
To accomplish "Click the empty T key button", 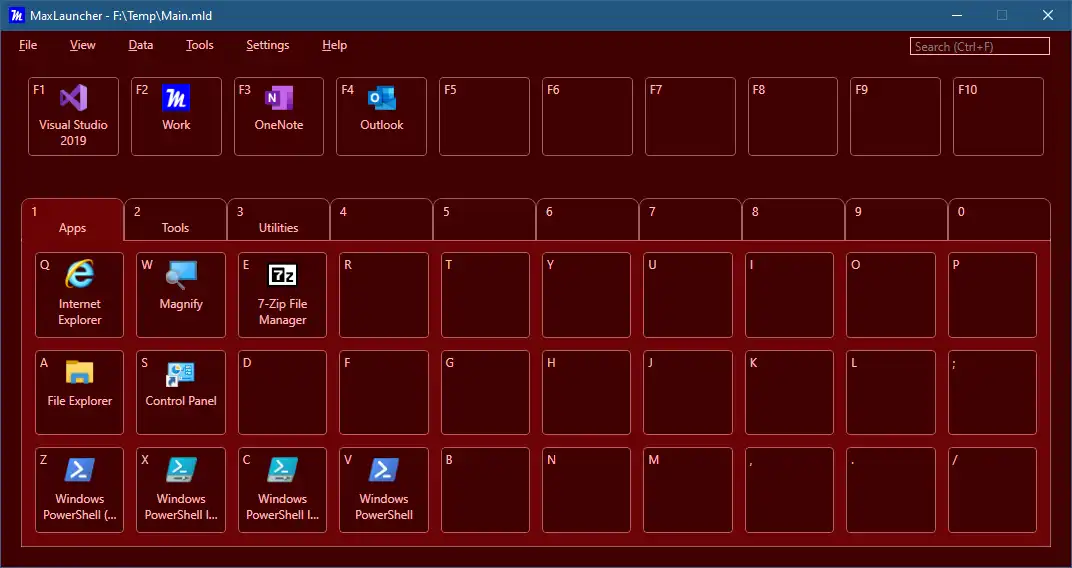I will click(485, 295).
